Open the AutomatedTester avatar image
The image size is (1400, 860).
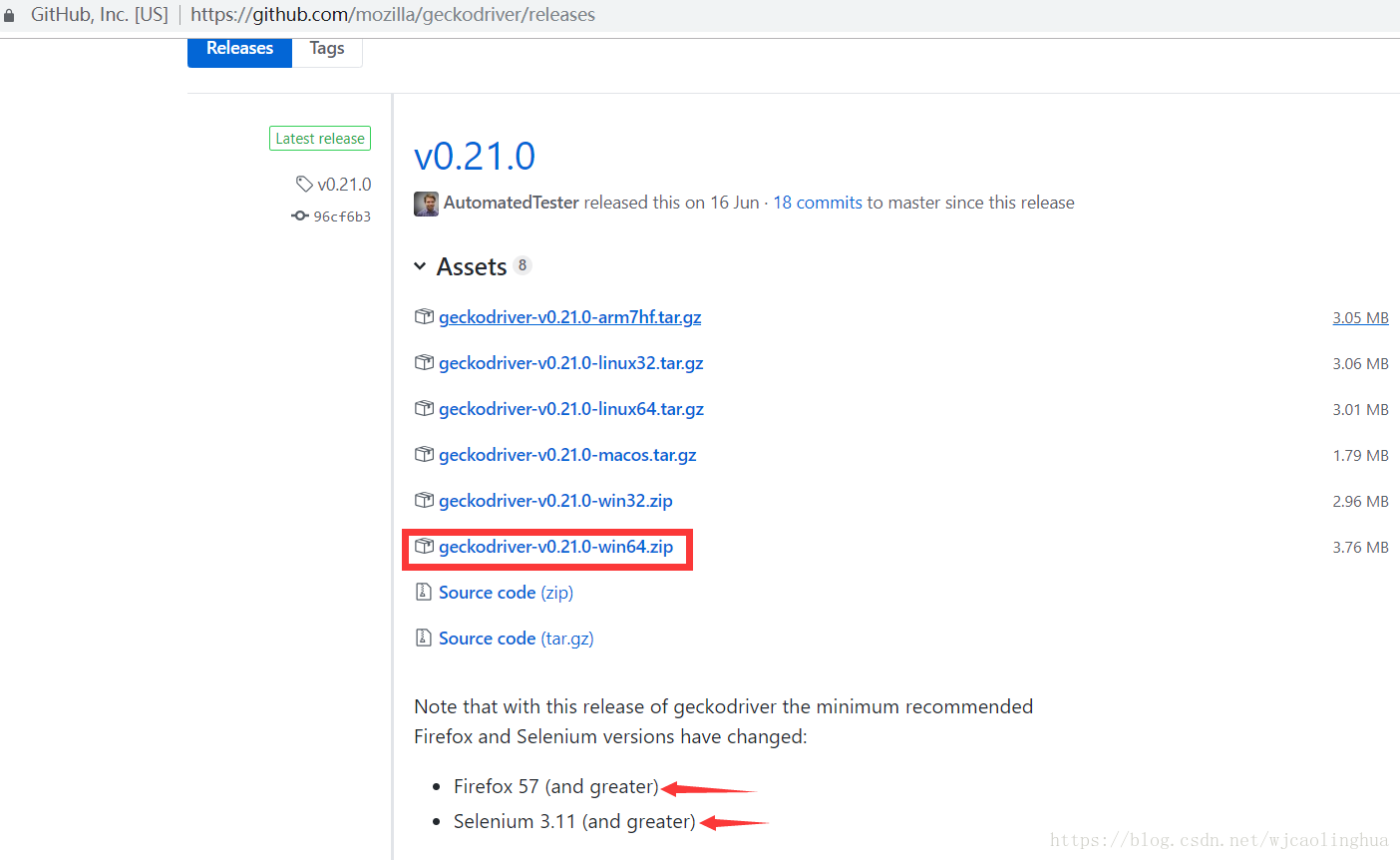(x=426, y=204)
